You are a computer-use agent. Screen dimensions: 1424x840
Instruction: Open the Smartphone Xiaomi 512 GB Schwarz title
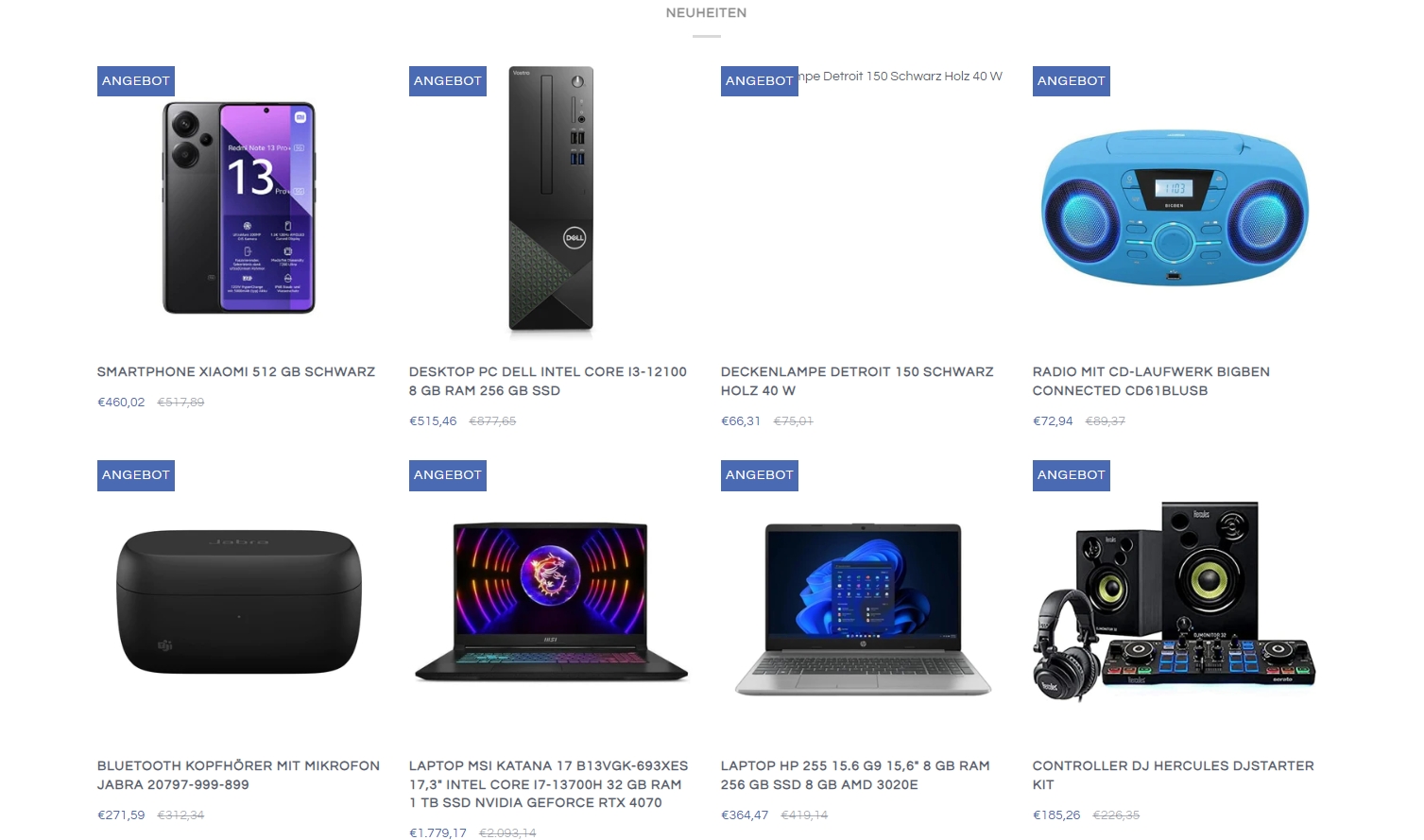pos(236,372)
